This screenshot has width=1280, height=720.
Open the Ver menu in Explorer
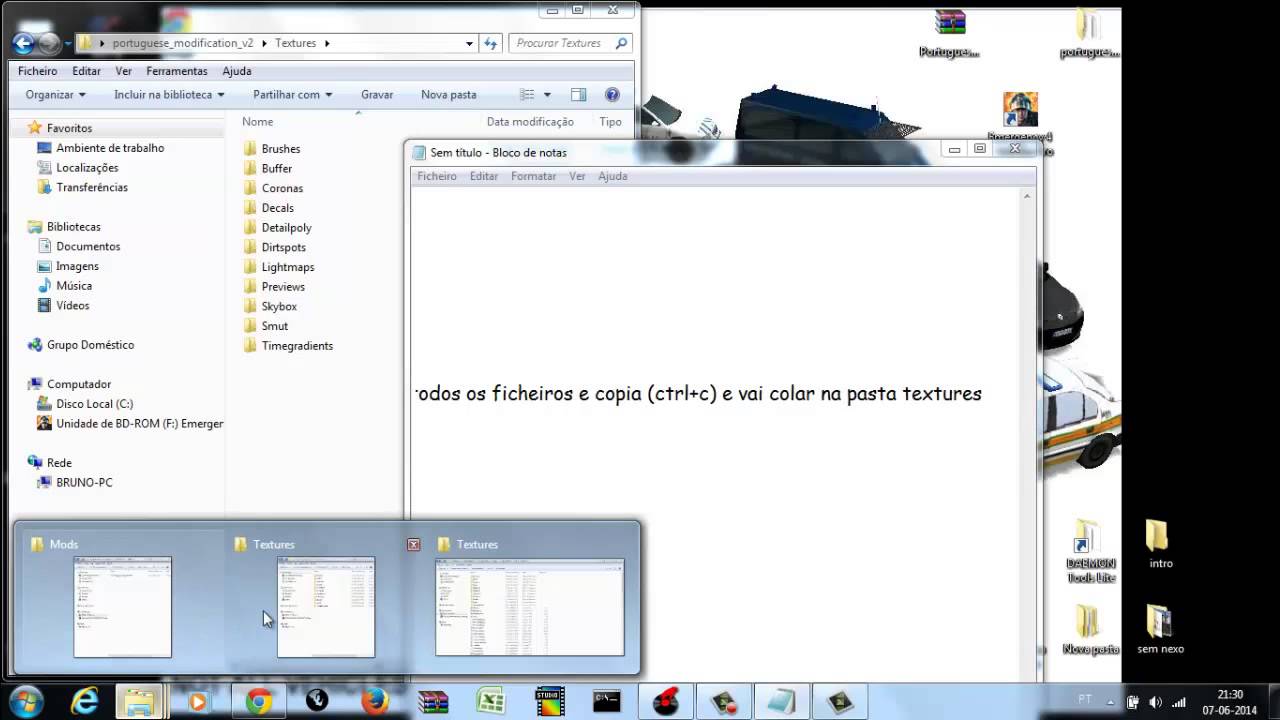124,71
